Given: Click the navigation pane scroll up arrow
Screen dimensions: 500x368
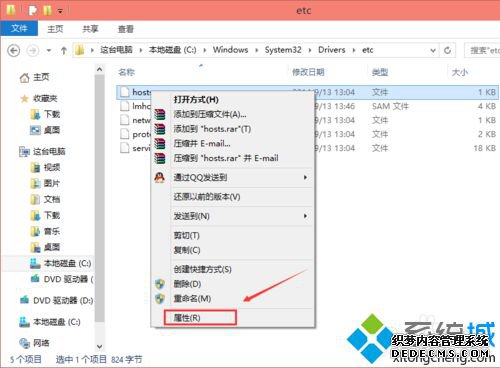Looking at the screenshot, I should [99, 70].
